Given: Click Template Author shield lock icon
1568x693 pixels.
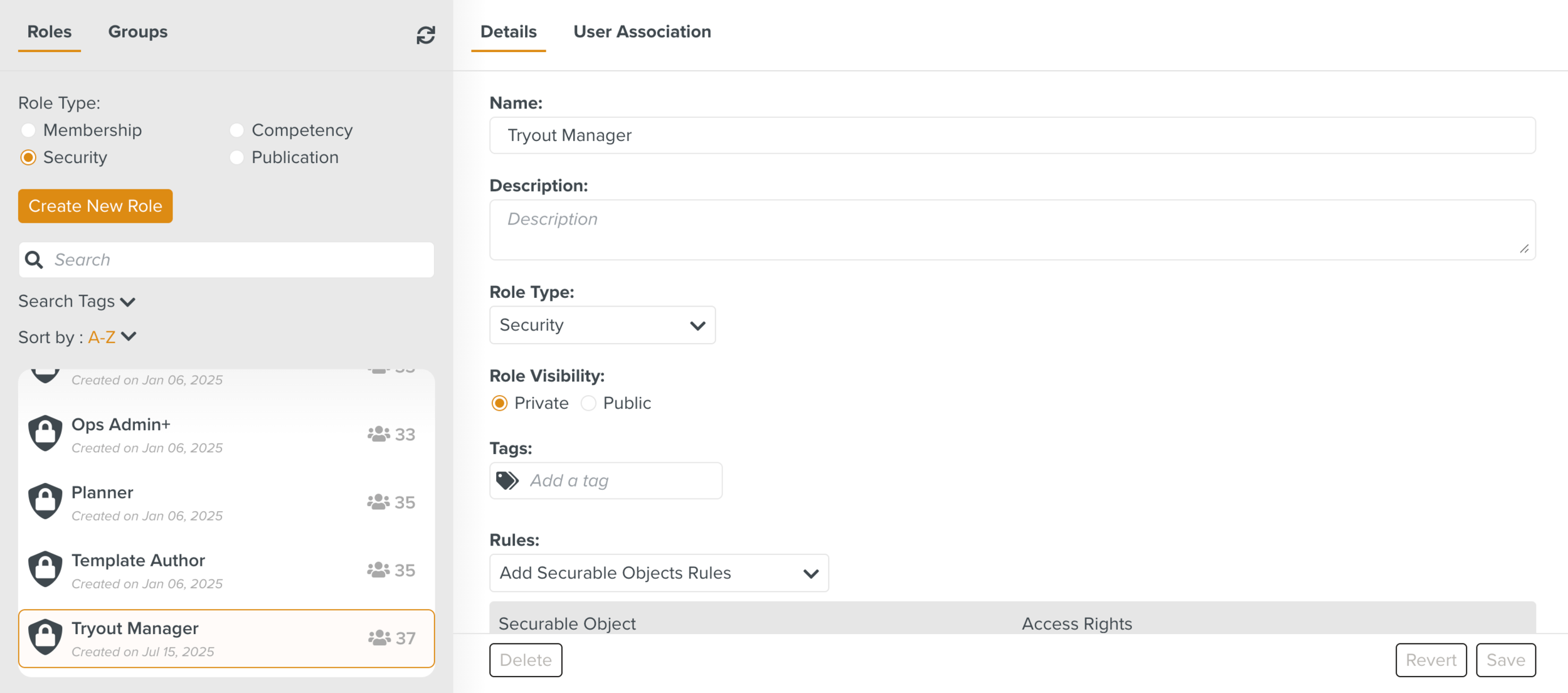Looking at the screenshot, I should (45, 569).
